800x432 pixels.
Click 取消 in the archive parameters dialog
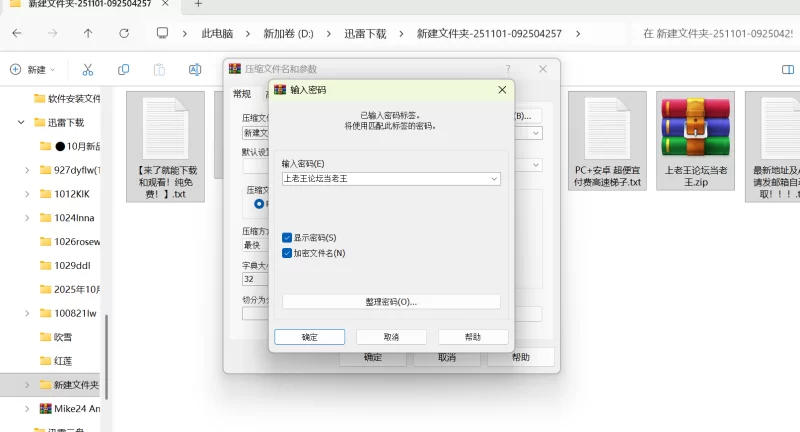447,358
